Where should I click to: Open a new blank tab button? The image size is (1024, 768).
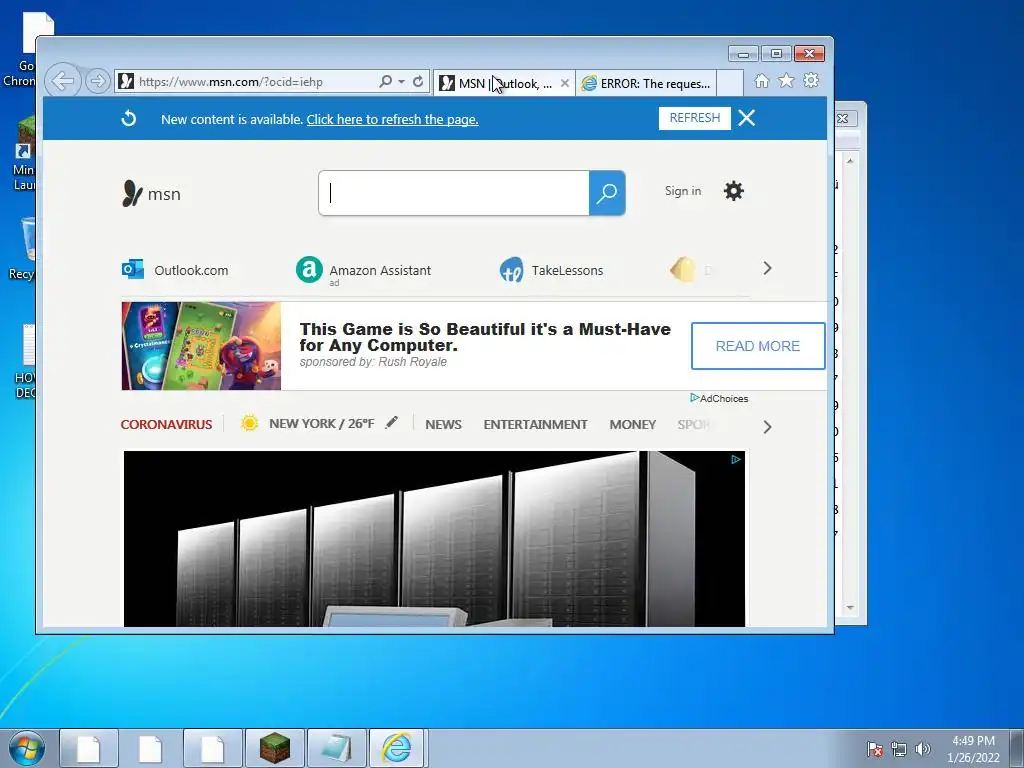tap(730, 84)
